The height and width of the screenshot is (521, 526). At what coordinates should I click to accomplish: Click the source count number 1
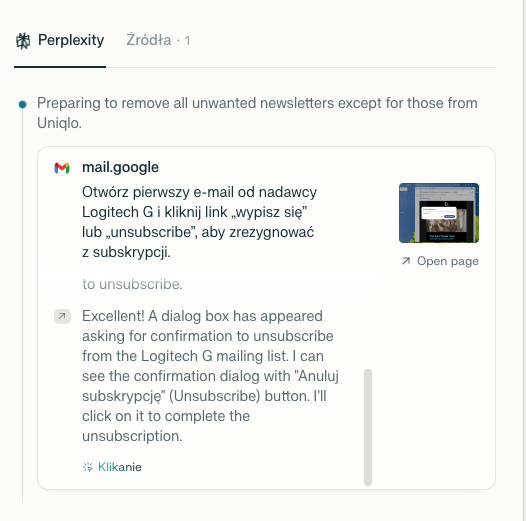click(188, 41)
